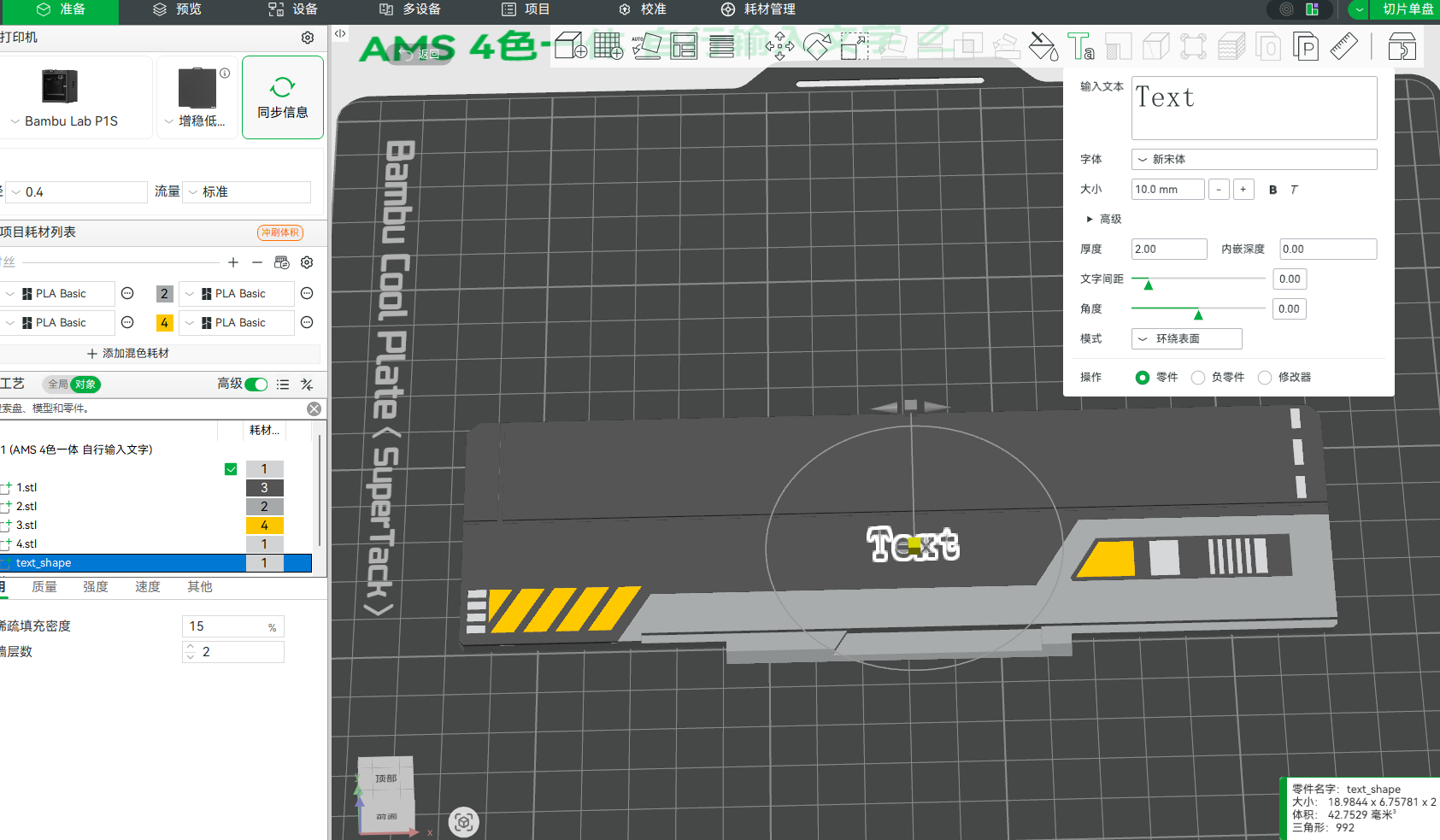
Task: Open the 0.4 nozzle diameter dropdown
Action: point(76,192)
